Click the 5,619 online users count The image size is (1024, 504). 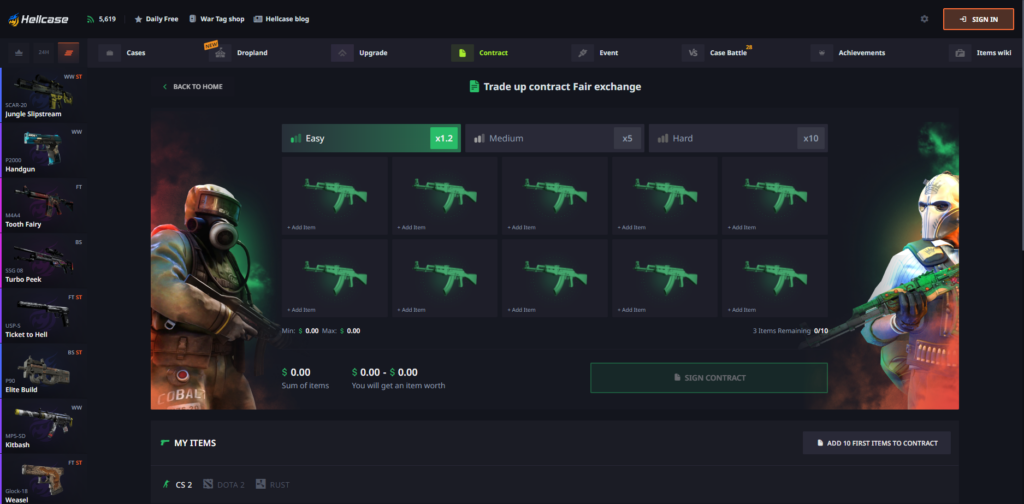pyautogui.click(x=107, y=19)
